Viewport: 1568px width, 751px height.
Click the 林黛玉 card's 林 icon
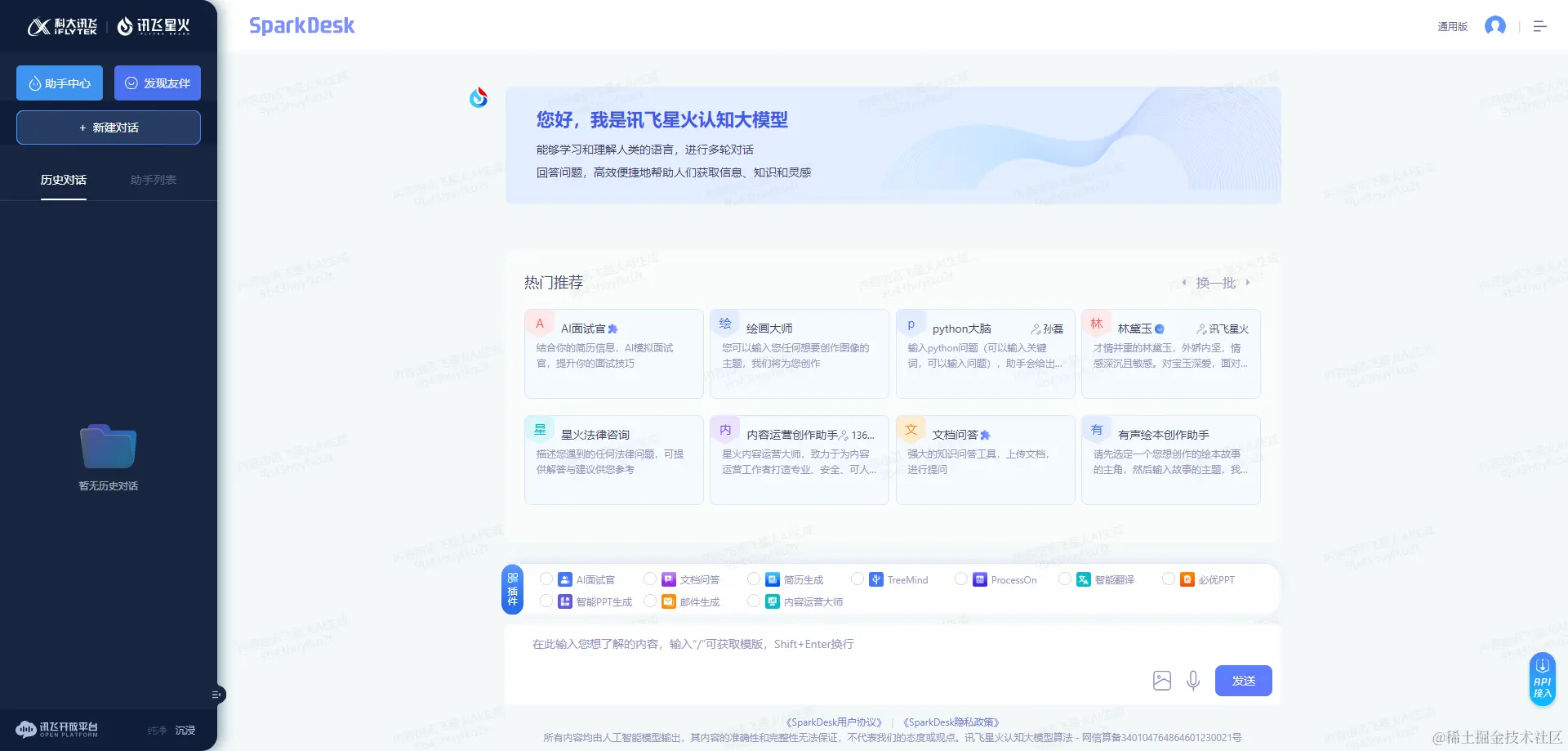pos(1097,324)
